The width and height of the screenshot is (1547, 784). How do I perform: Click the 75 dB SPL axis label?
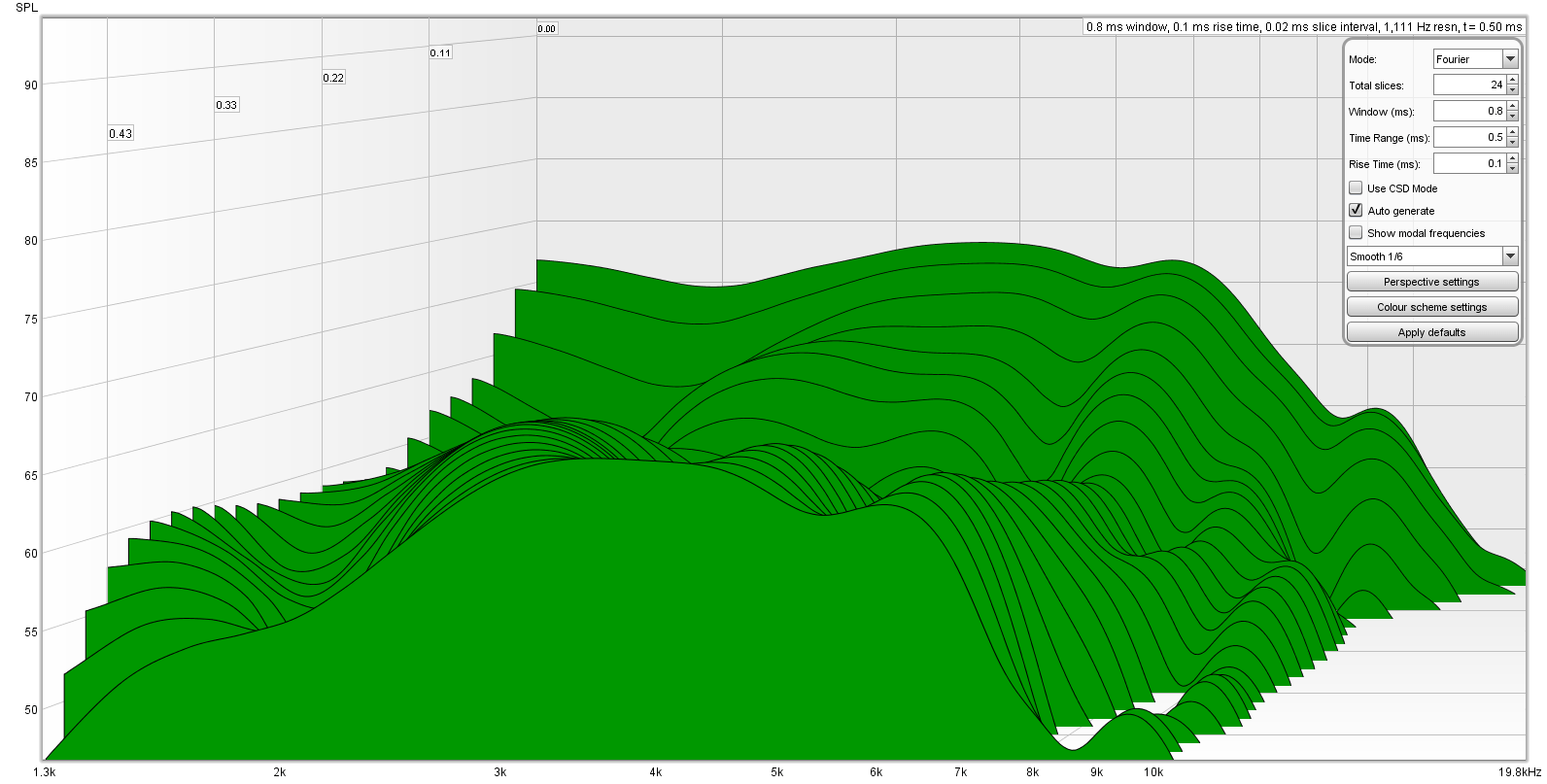pyautogui.click(x=31, y=319)
